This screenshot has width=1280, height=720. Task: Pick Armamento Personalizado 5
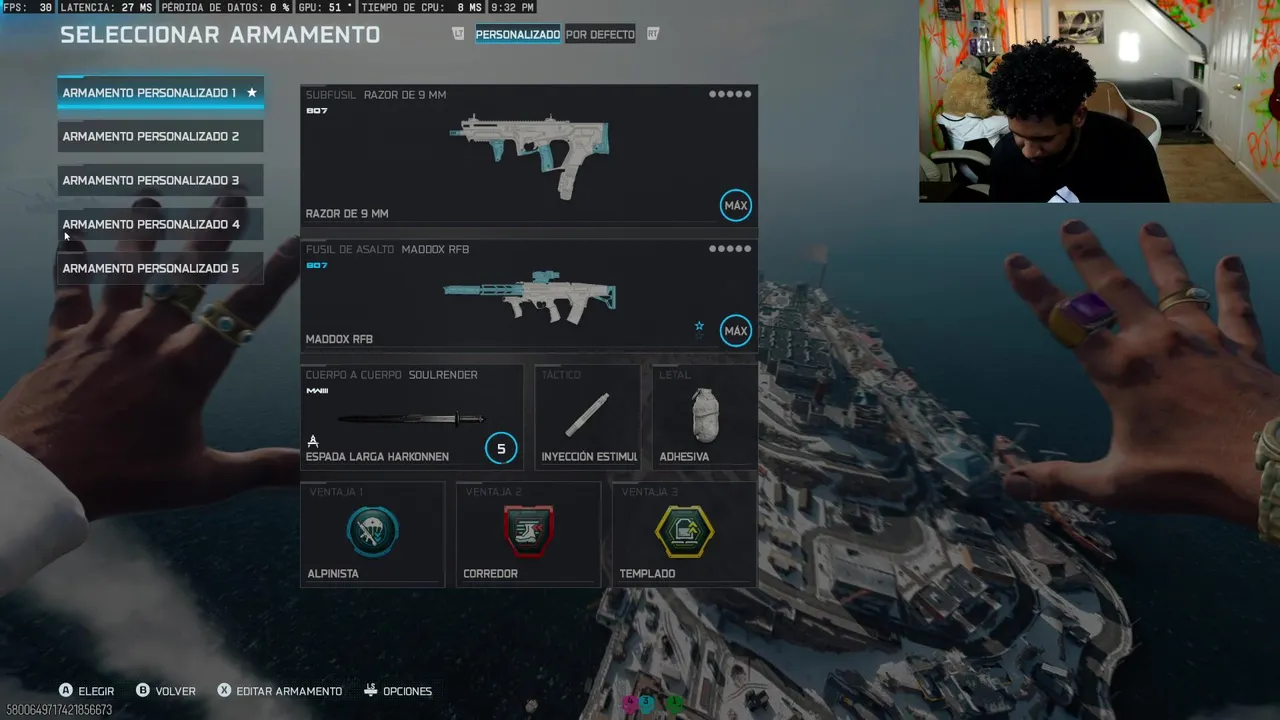tap(160, 269)
